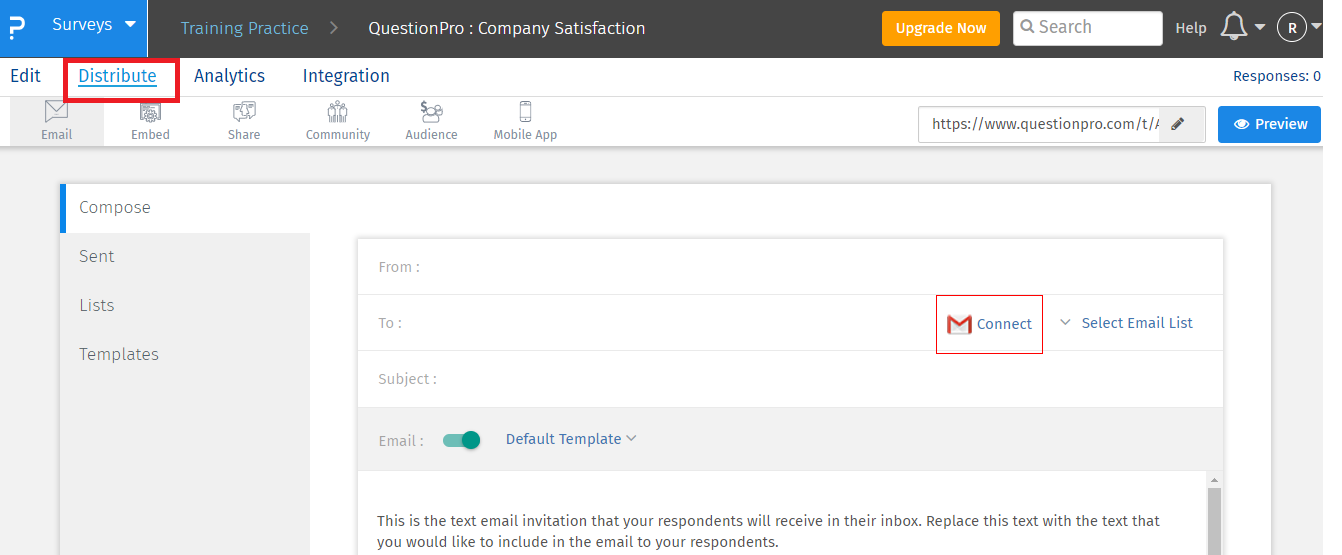Open the Community distribution icon
1342x555 pixels.
pos(338,113)
